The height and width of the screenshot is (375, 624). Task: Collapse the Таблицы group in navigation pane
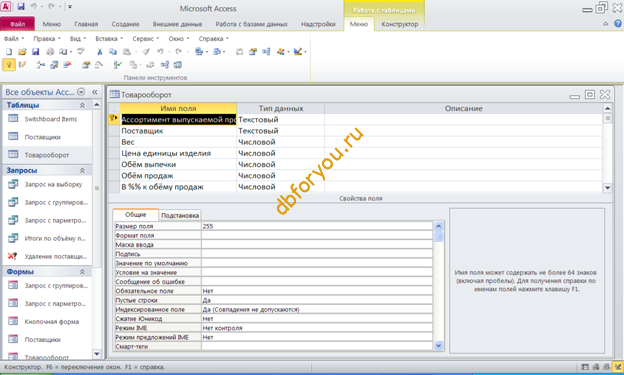click(x=82, y=105)
